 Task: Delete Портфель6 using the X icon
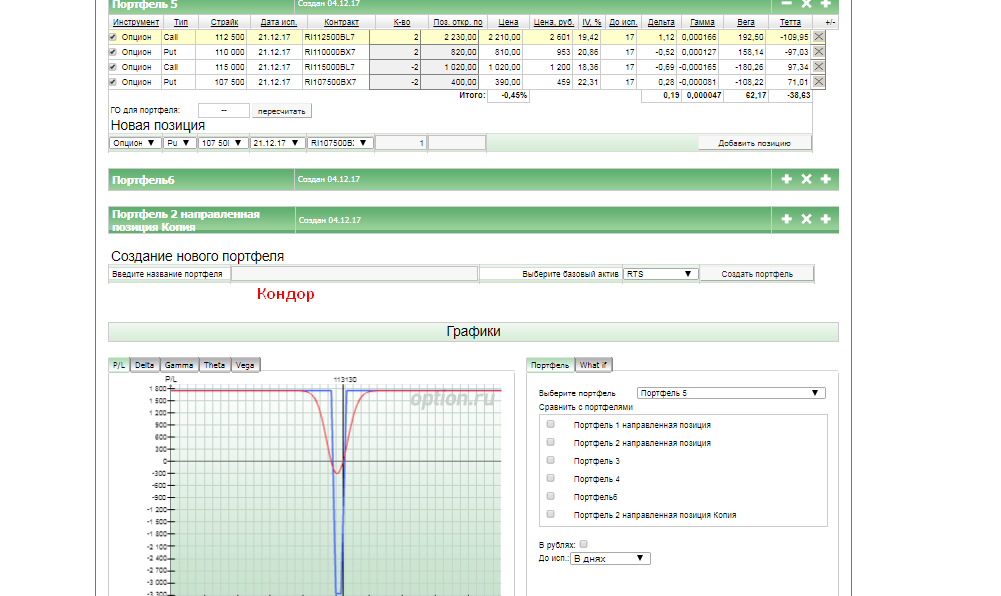pyautogui.click(x=806, y=179)
